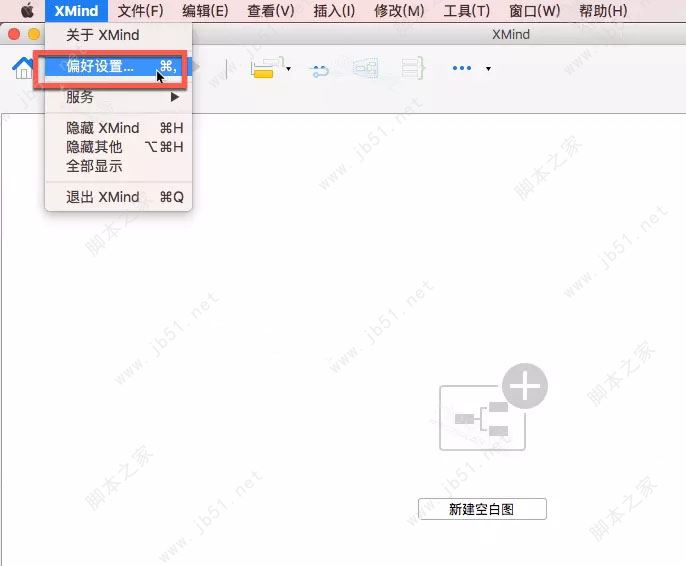The height and width of the screenshot is (566, 686).
Task: Click the boundary toolbar icon
Action: click(366, 68)
